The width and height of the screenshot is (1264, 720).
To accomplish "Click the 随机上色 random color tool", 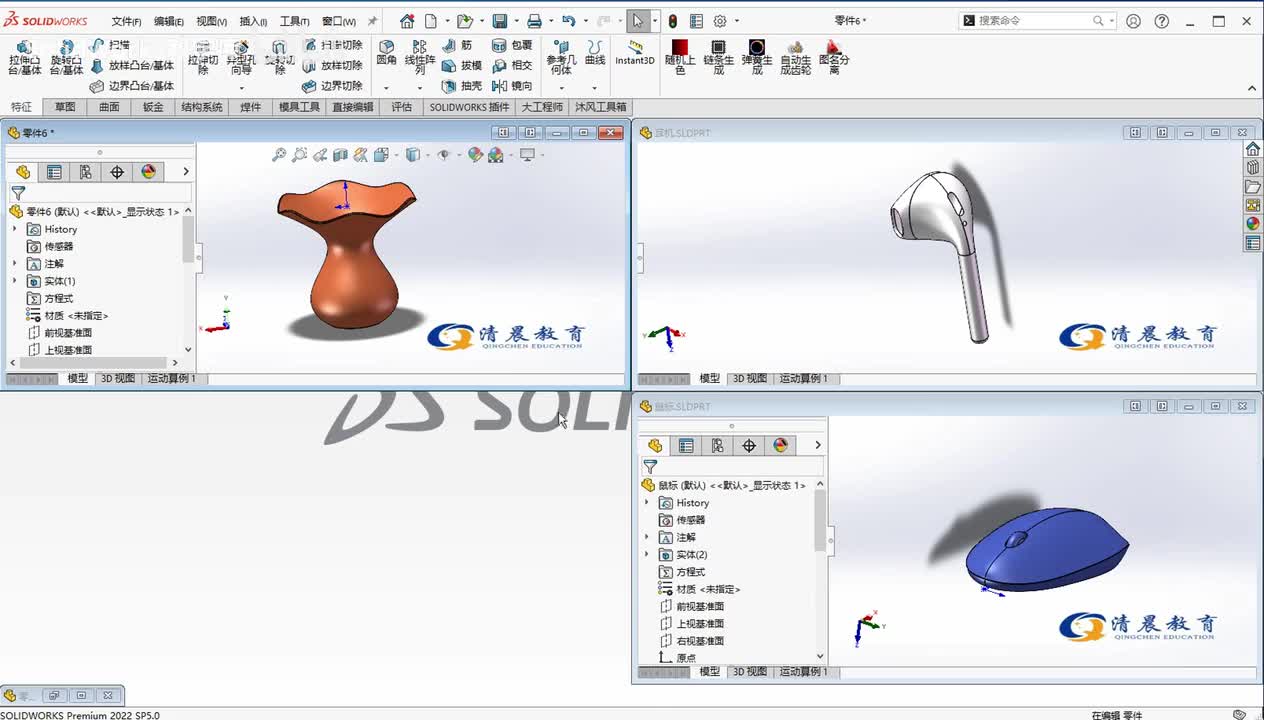I will (680, 58).
